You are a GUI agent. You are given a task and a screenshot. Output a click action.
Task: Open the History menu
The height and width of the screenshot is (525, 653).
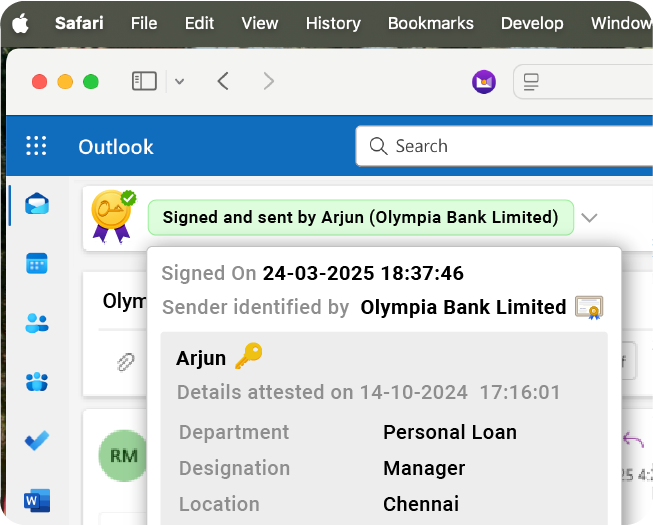pos(333,23)
